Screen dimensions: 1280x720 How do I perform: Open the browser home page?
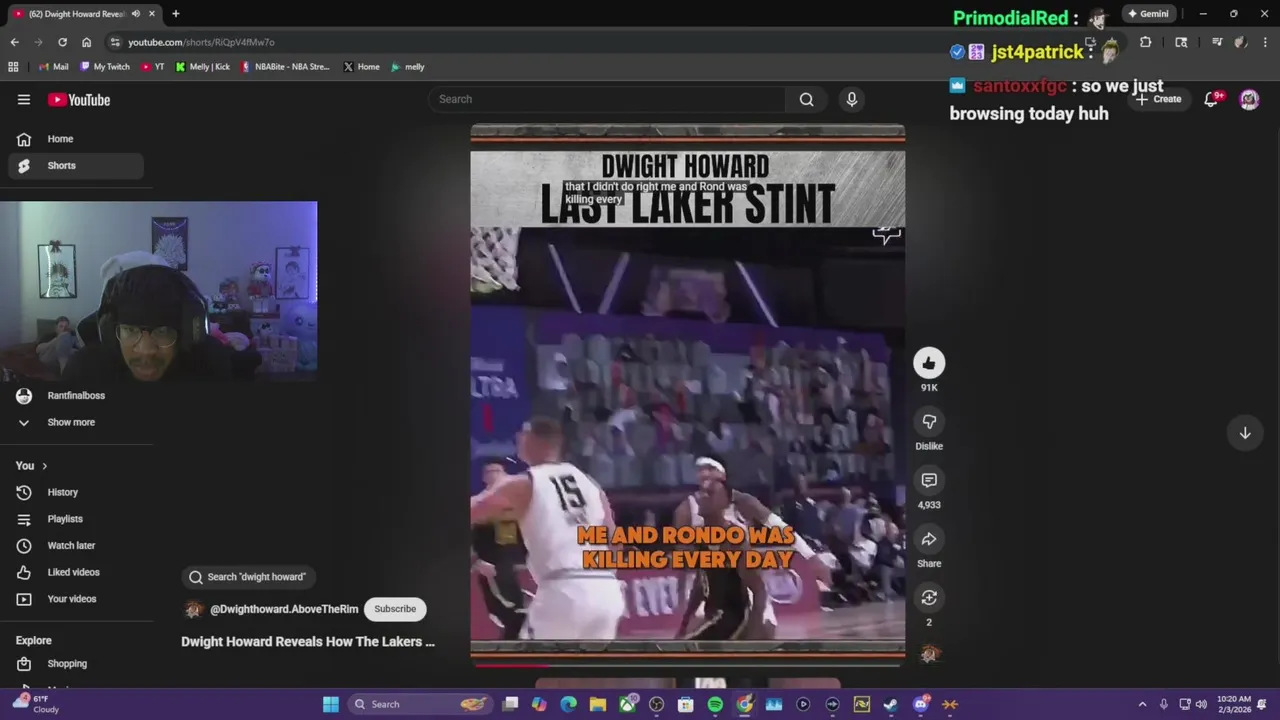pos(86,42)
